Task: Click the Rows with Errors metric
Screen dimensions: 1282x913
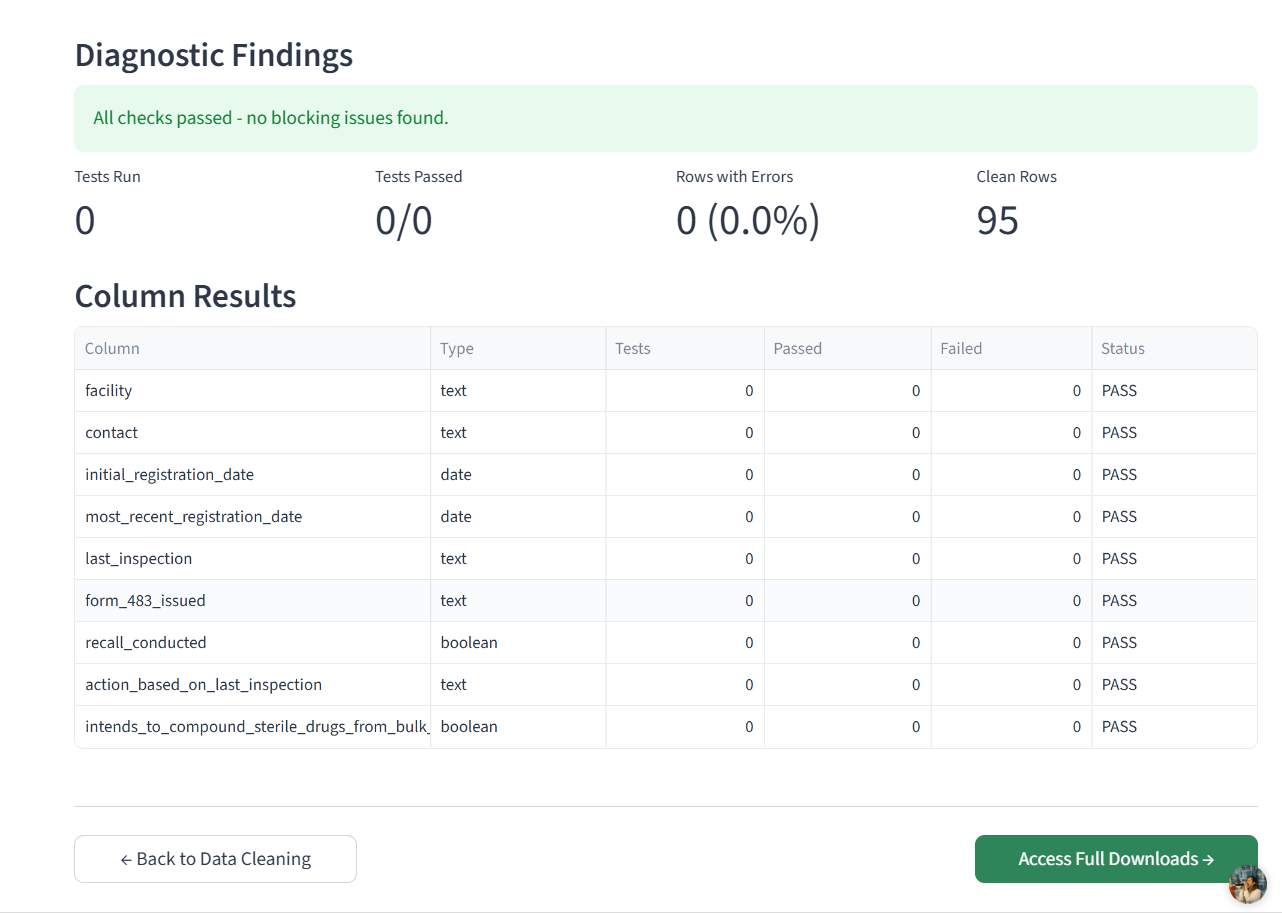Action: 748,221
